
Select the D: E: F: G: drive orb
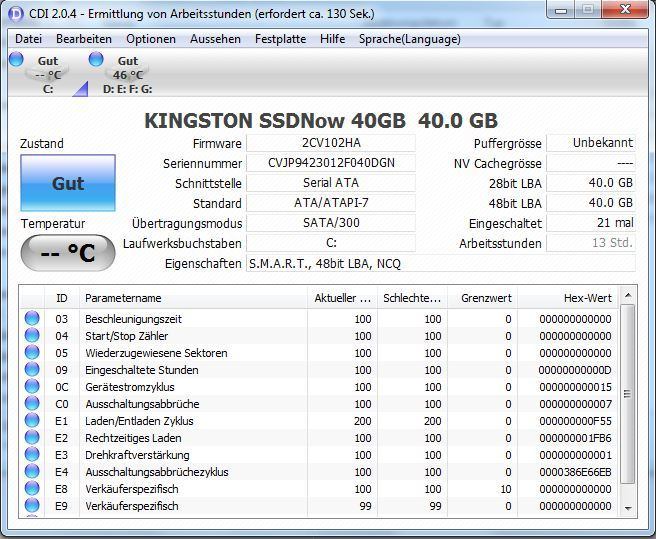coord(96,59)
